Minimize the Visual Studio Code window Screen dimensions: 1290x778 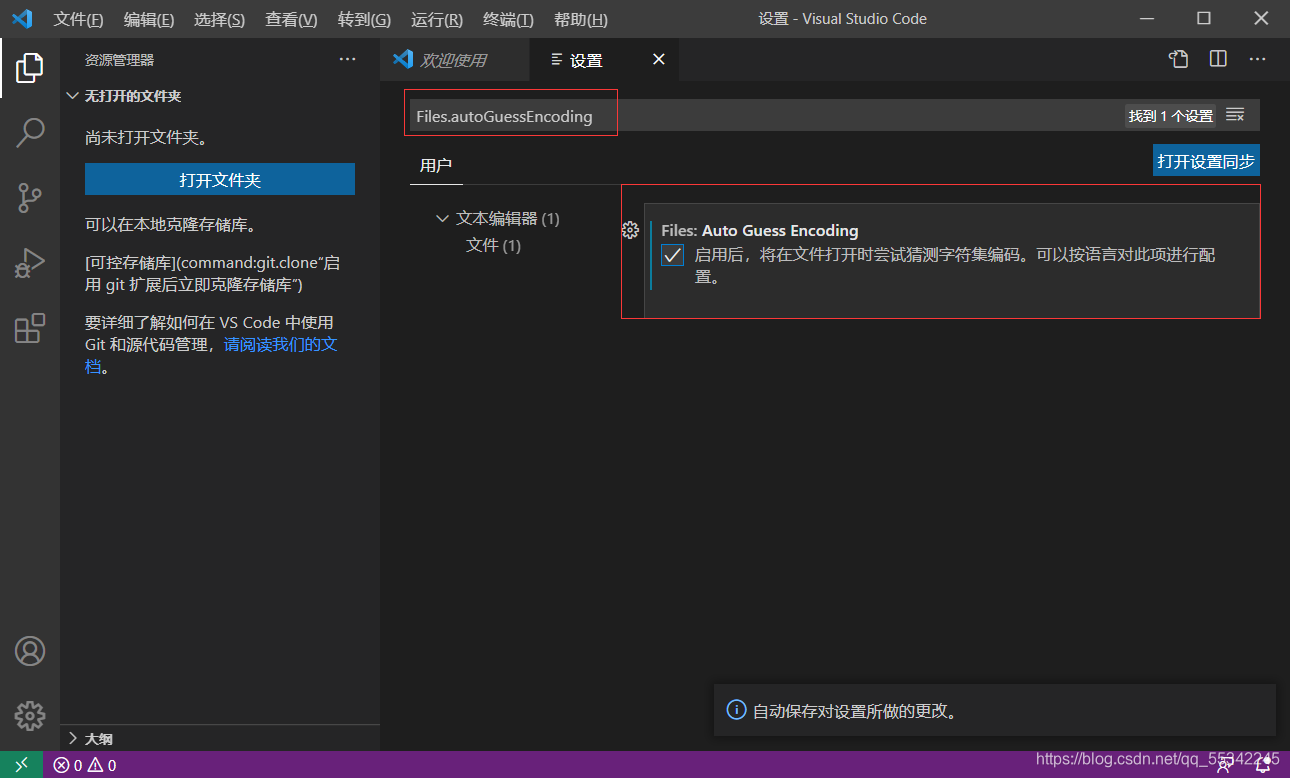(1149, 19)
